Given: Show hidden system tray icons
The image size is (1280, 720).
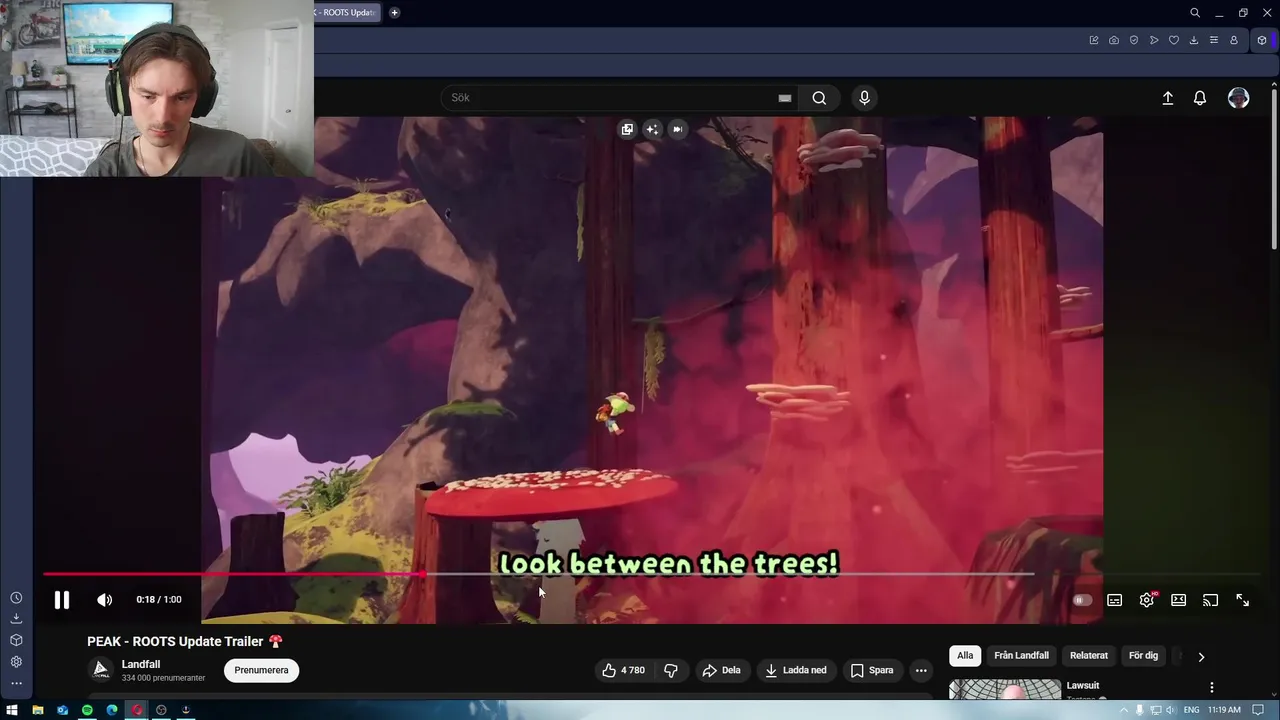Looking at the screenshot, I should click(x=1125, y=710).
